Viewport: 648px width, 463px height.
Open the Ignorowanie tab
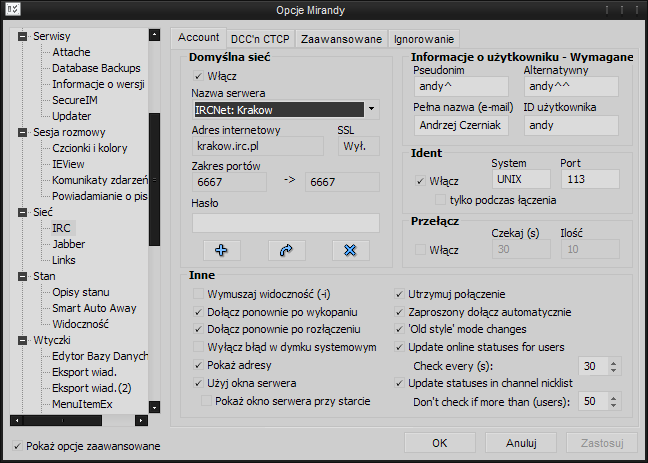(424, 39)
